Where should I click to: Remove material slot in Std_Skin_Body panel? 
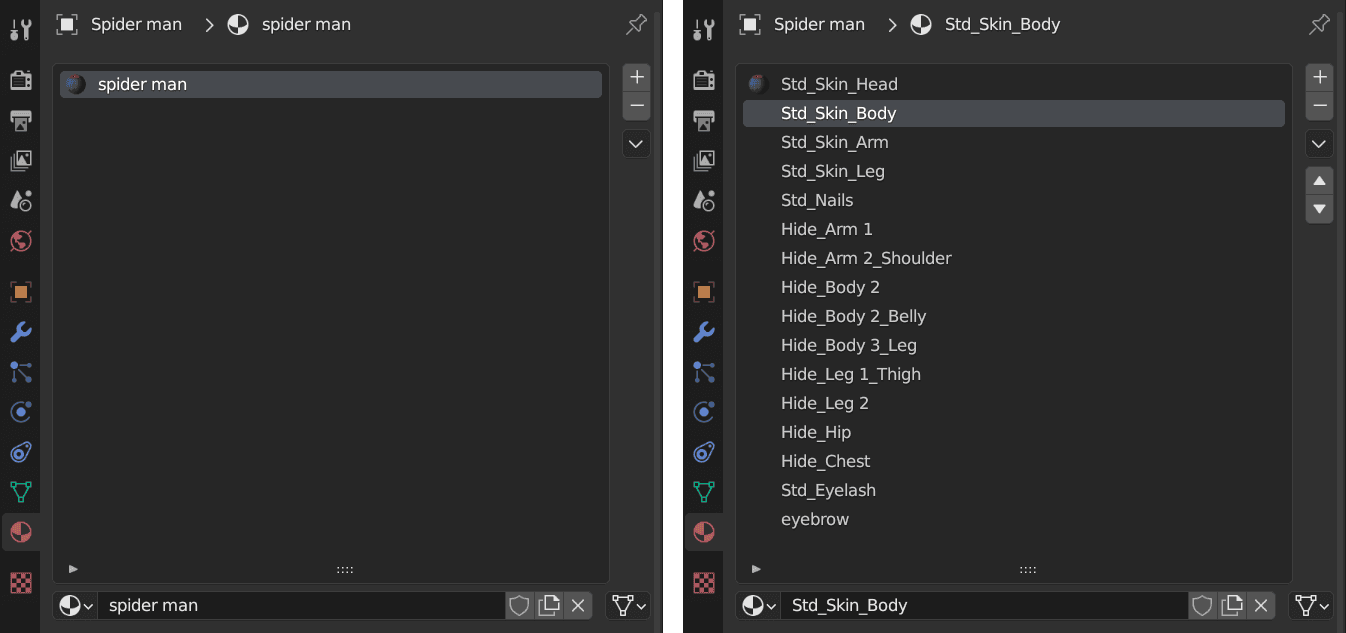(x=1319, y=106)
